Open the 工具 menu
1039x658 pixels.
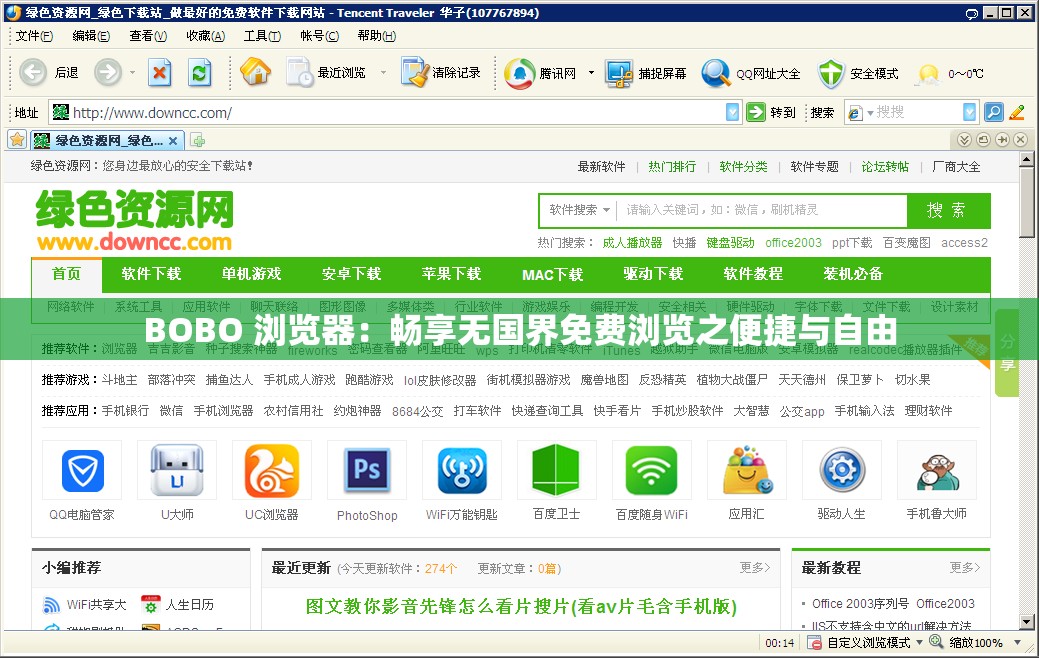261,36
